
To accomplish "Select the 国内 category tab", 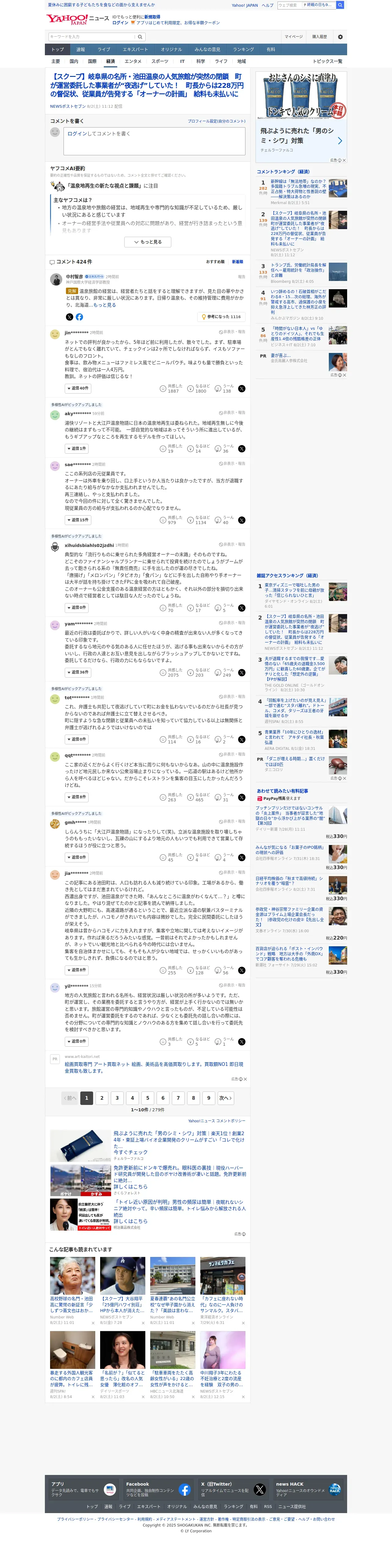I will 74,62.
